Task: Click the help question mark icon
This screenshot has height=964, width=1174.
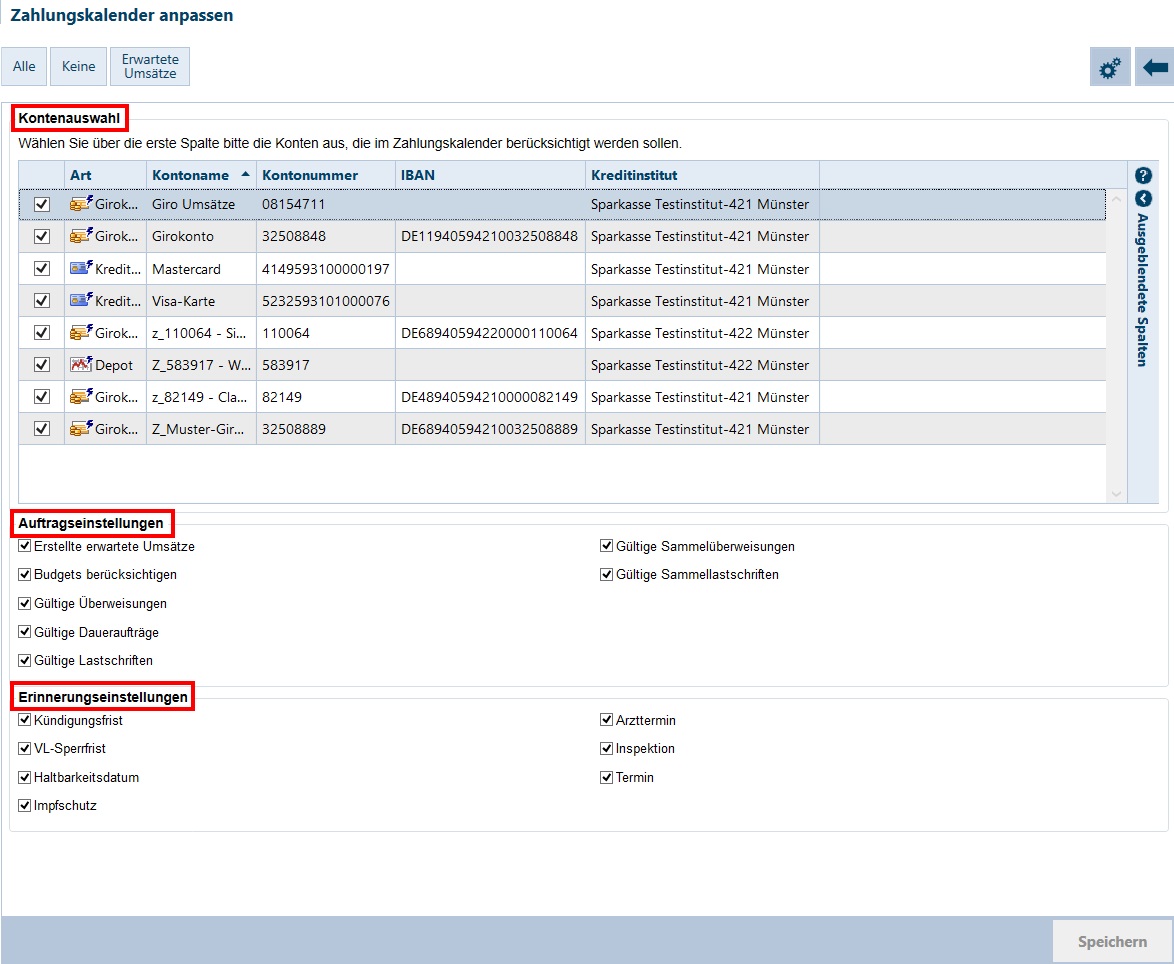Action: 1143,175
